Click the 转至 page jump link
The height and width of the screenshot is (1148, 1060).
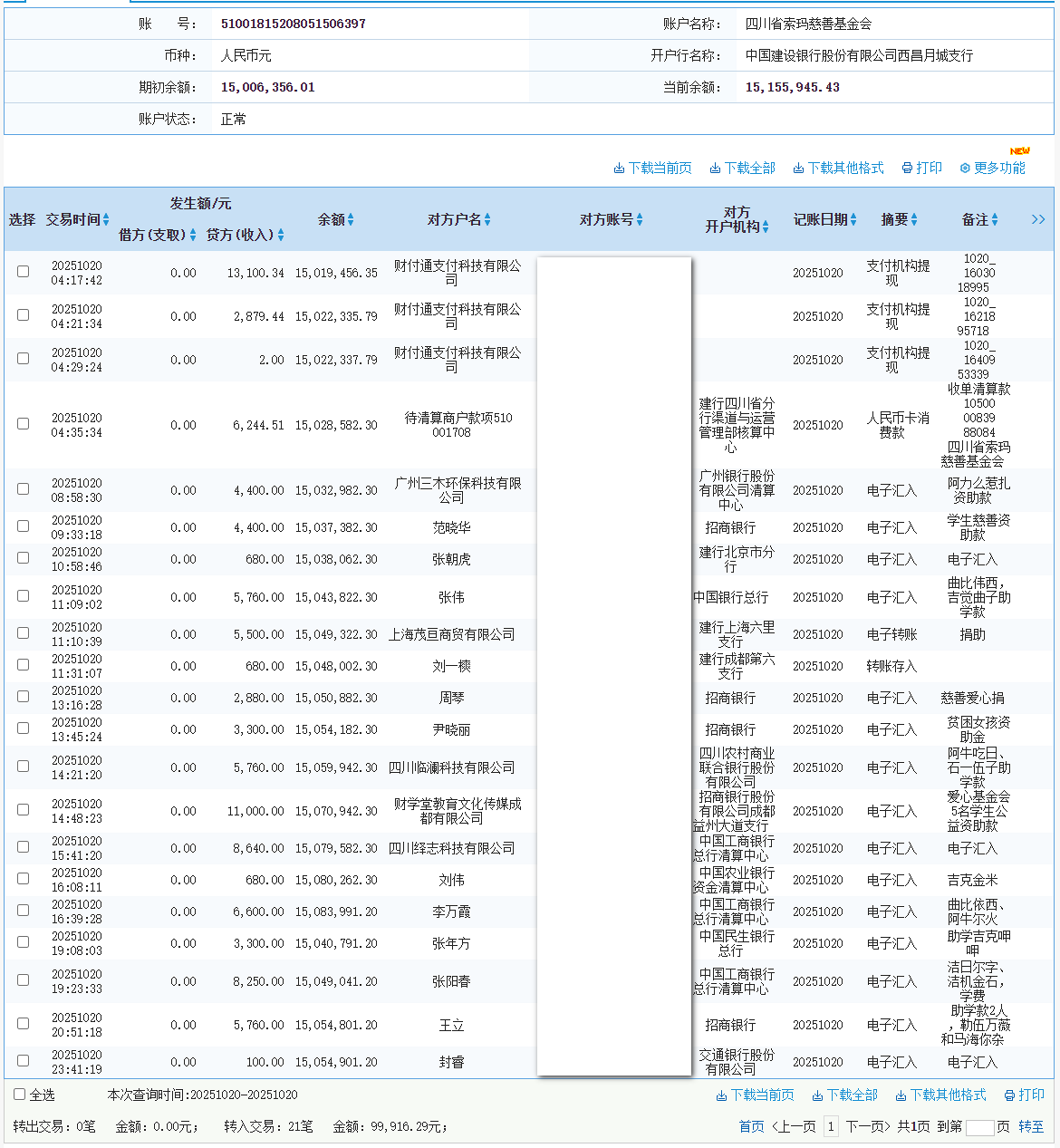pos(1030,1126)
